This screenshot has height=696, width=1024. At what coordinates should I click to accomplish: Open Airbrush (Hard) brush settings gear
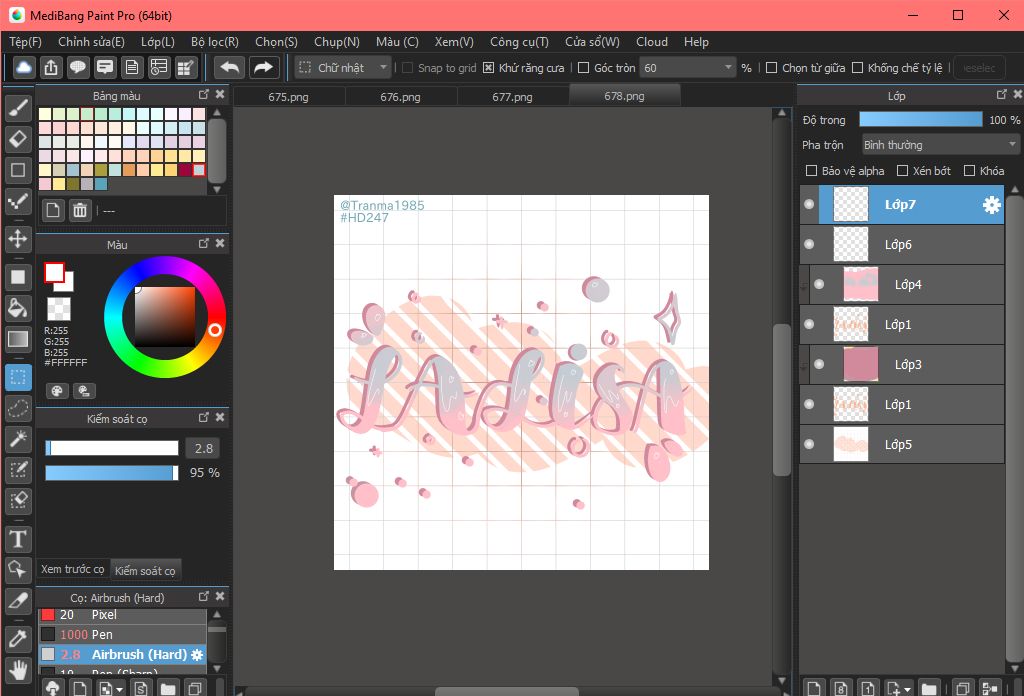pyautogui.click(x=197, y=654)
